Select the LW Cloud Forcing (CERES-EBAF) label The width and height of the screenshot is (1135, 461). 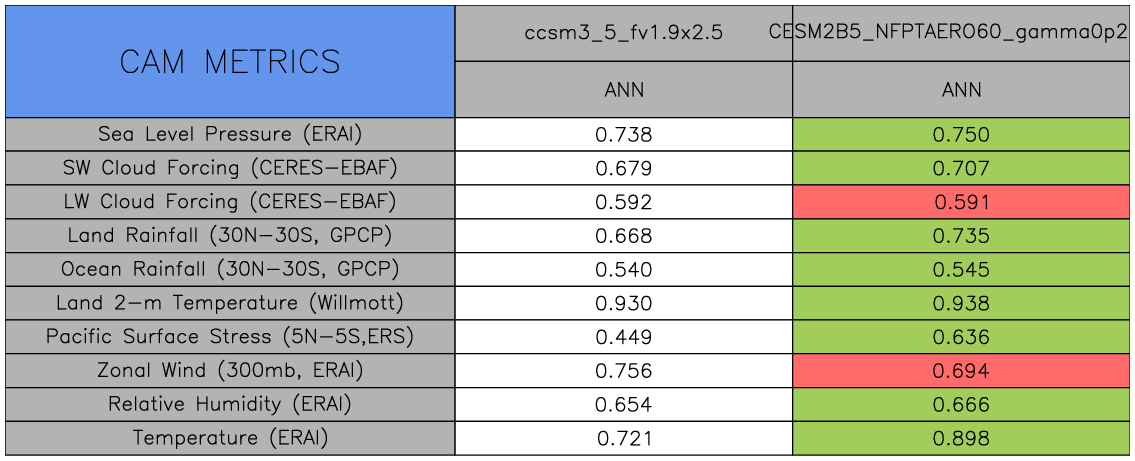click(230, 202)
